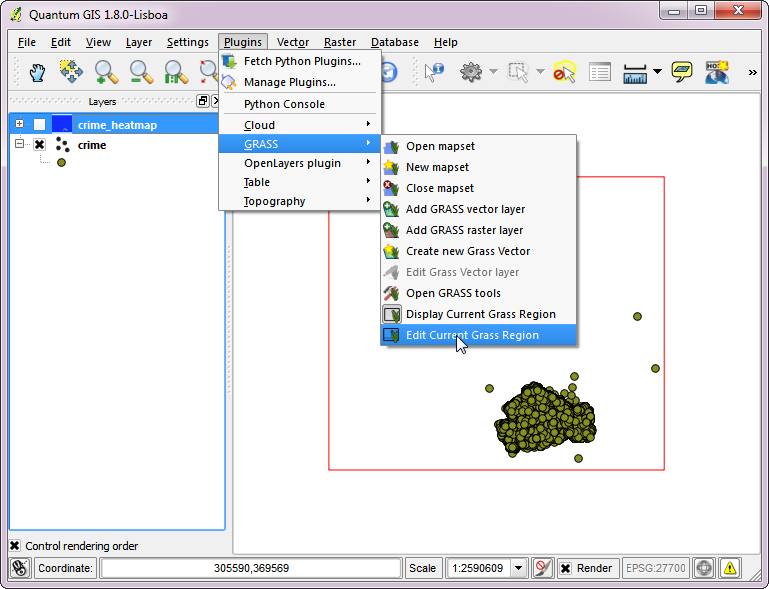
Task: Click the EPSG:27700 CRS button
Action: [655, 568]
